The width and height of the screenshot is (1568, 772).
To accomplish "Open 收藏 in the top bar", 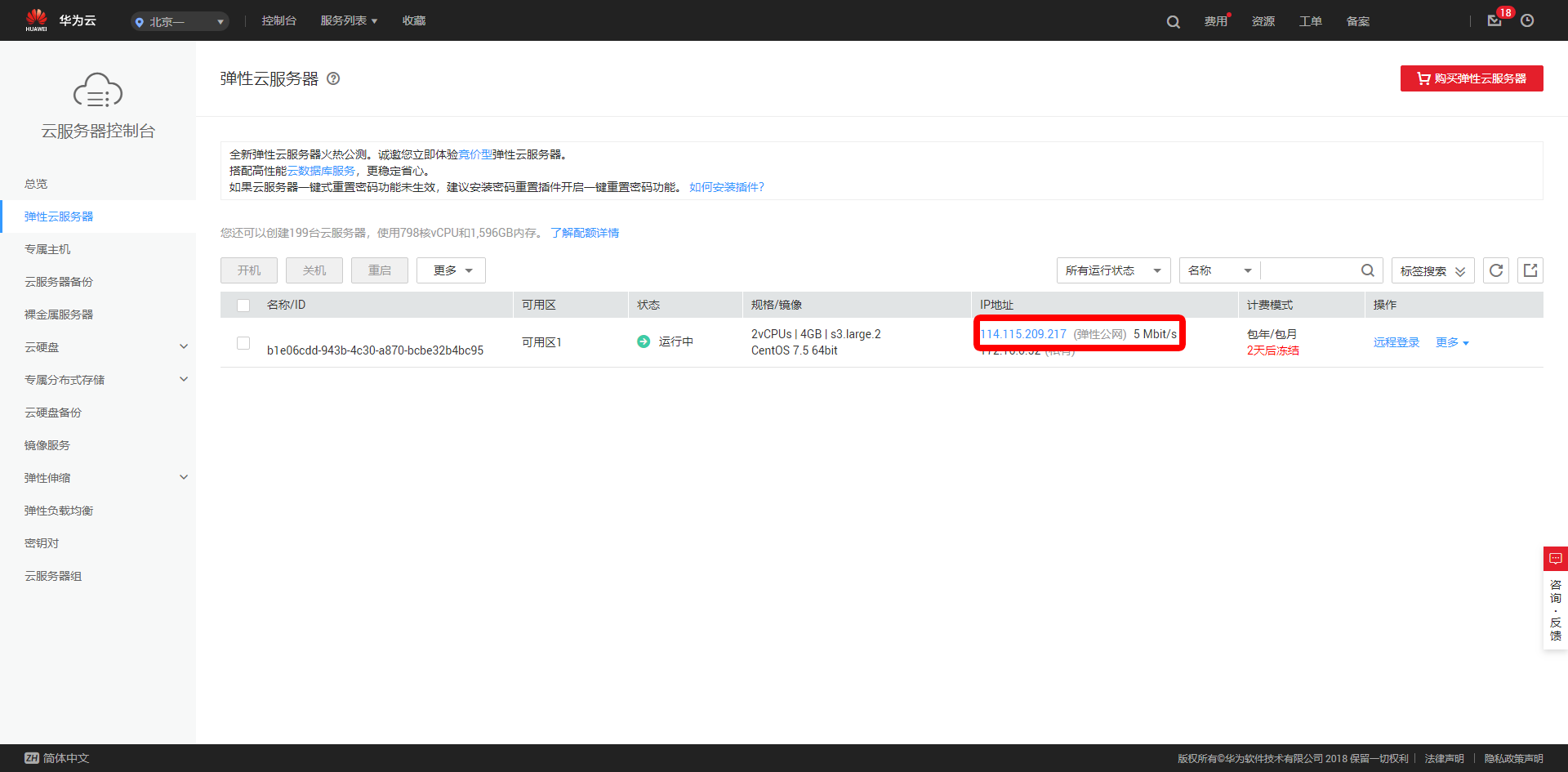I will click(414, 20).
